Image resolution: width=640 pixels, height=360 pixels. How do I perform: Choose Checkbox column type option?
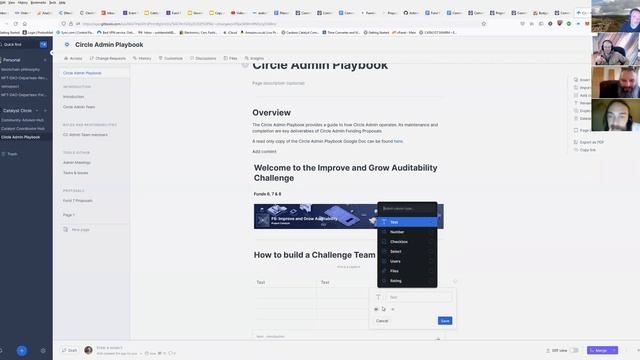click(x=407, y=242)
